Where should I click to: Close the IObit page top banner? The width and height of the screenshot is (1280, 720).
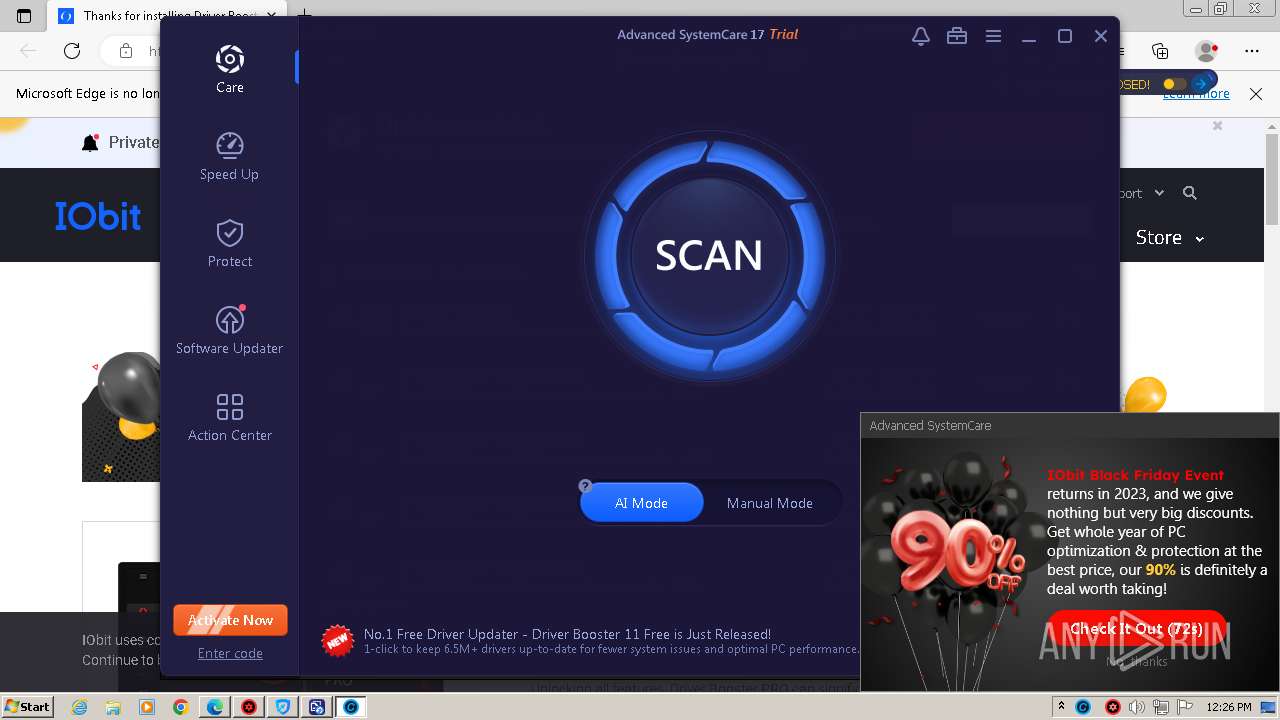click(x=1217, y=126)
